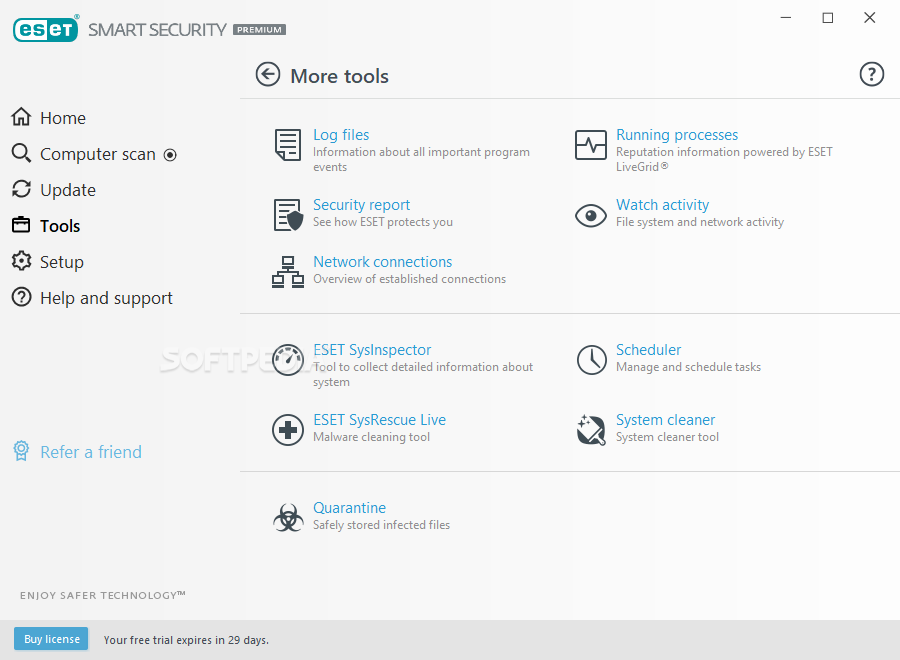
Task: Click the Scheduler clock icon
Action: (x=591, y=360)
